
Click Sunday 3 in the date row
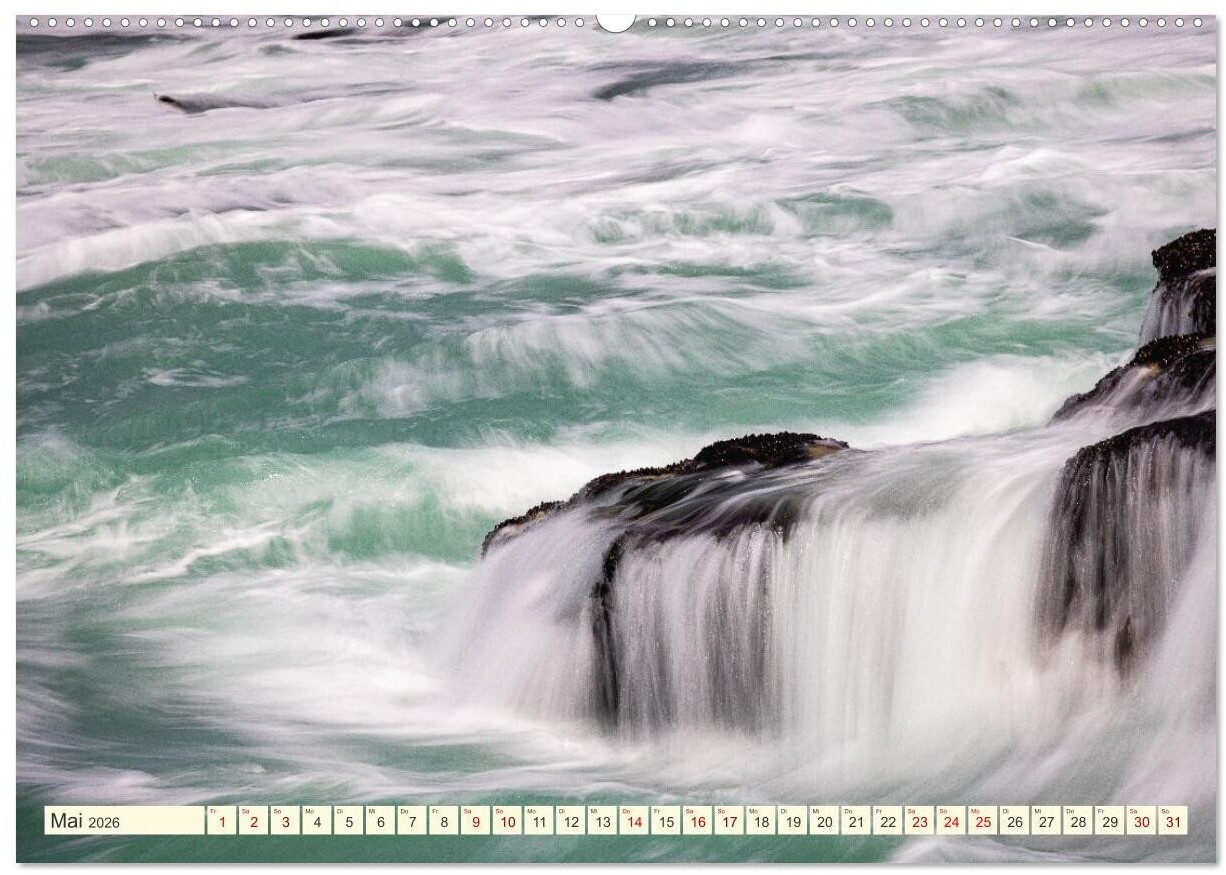tap(285, 821)
